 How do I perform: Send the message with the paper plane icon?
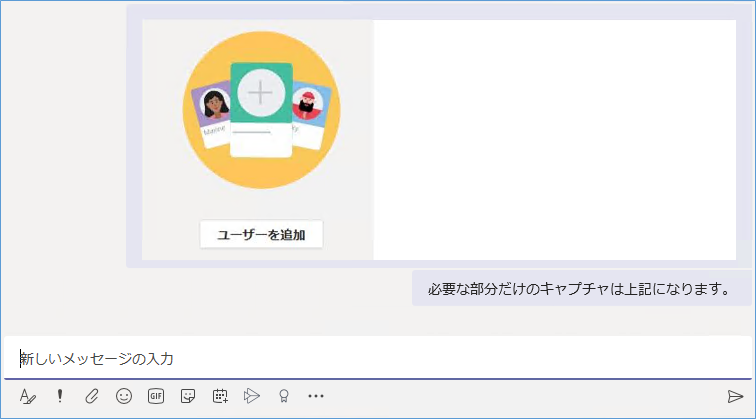[x=736, y=396]
